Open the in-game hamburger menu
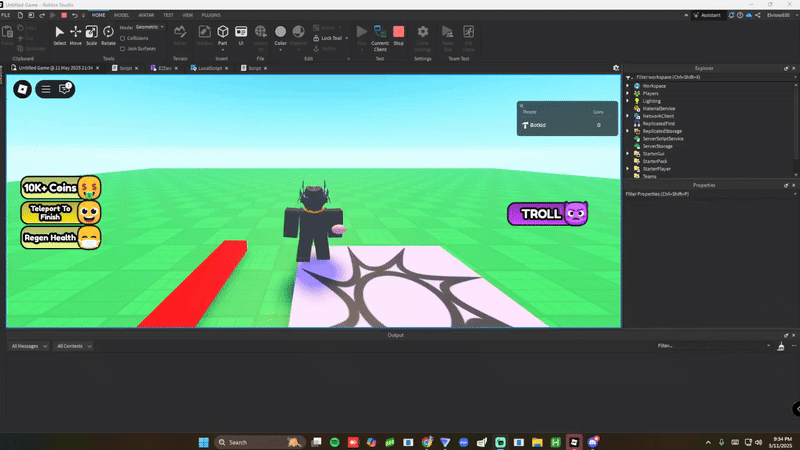The height and width of the screenshot is (450, 800). click(46, 89)
